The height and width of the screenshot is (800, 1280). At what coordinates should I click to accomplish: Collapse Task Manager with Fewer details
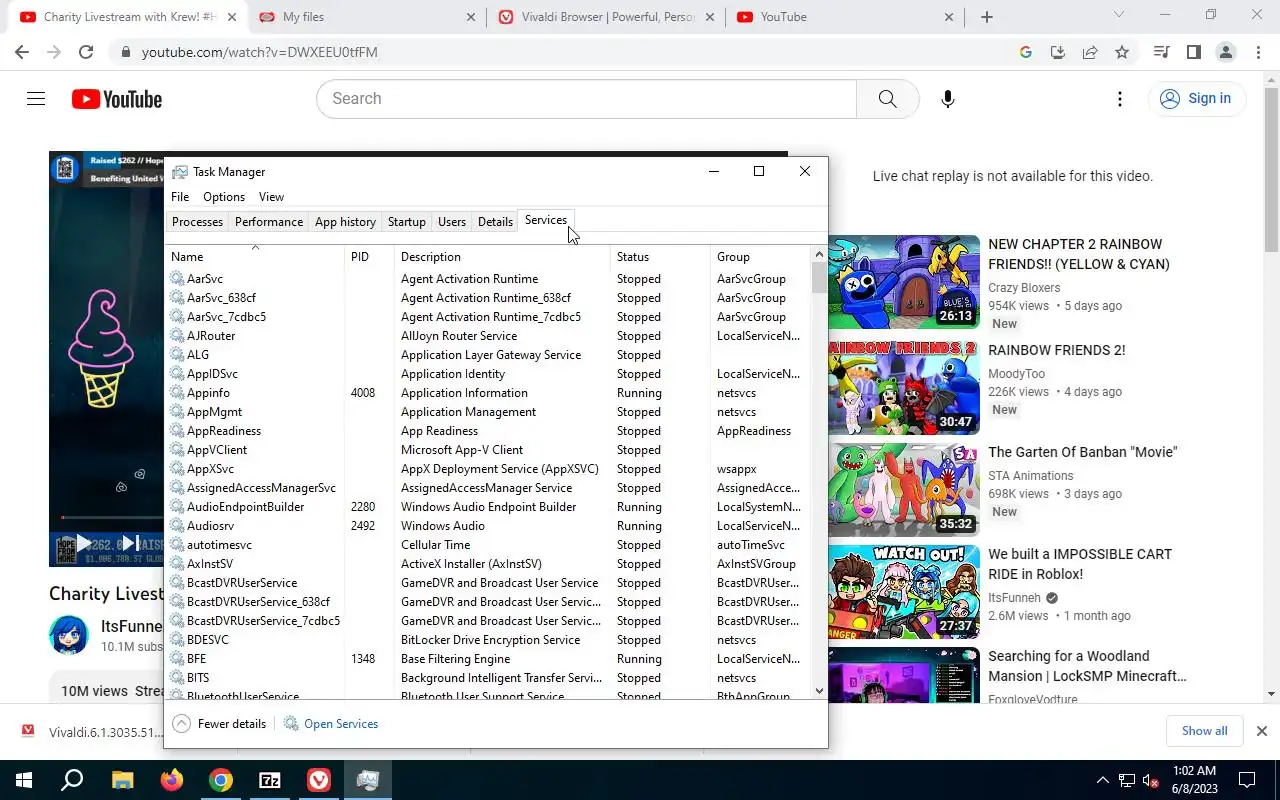click(x=220, y=724)
